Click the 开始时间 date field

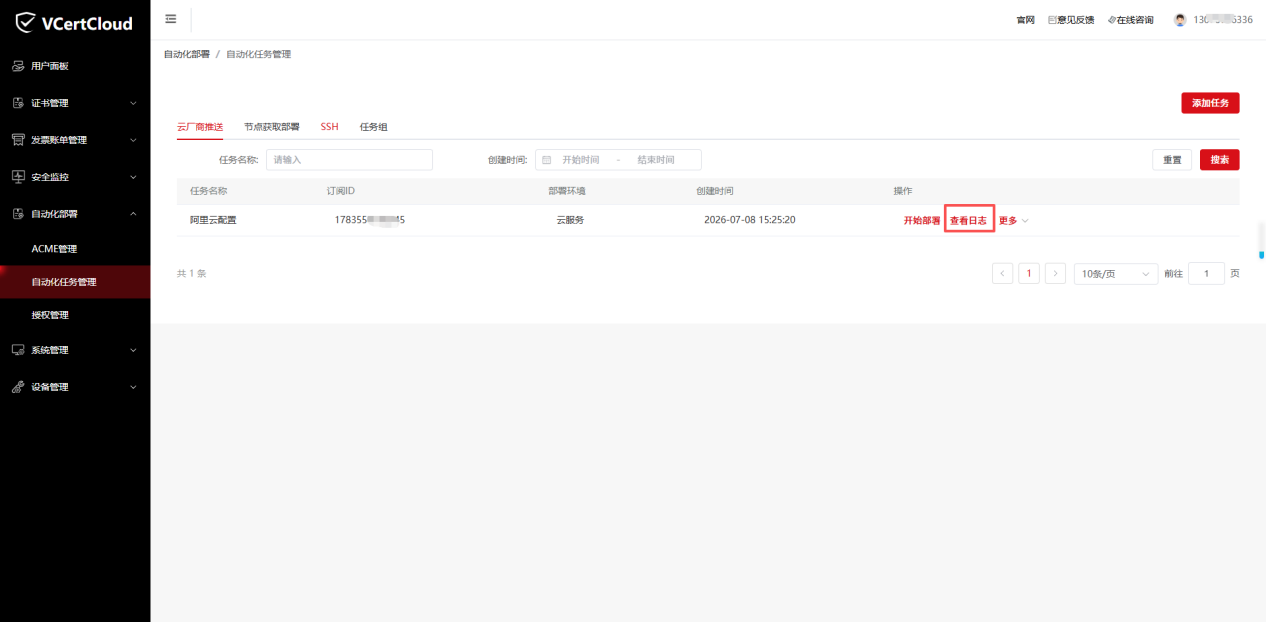click(581, 160)
